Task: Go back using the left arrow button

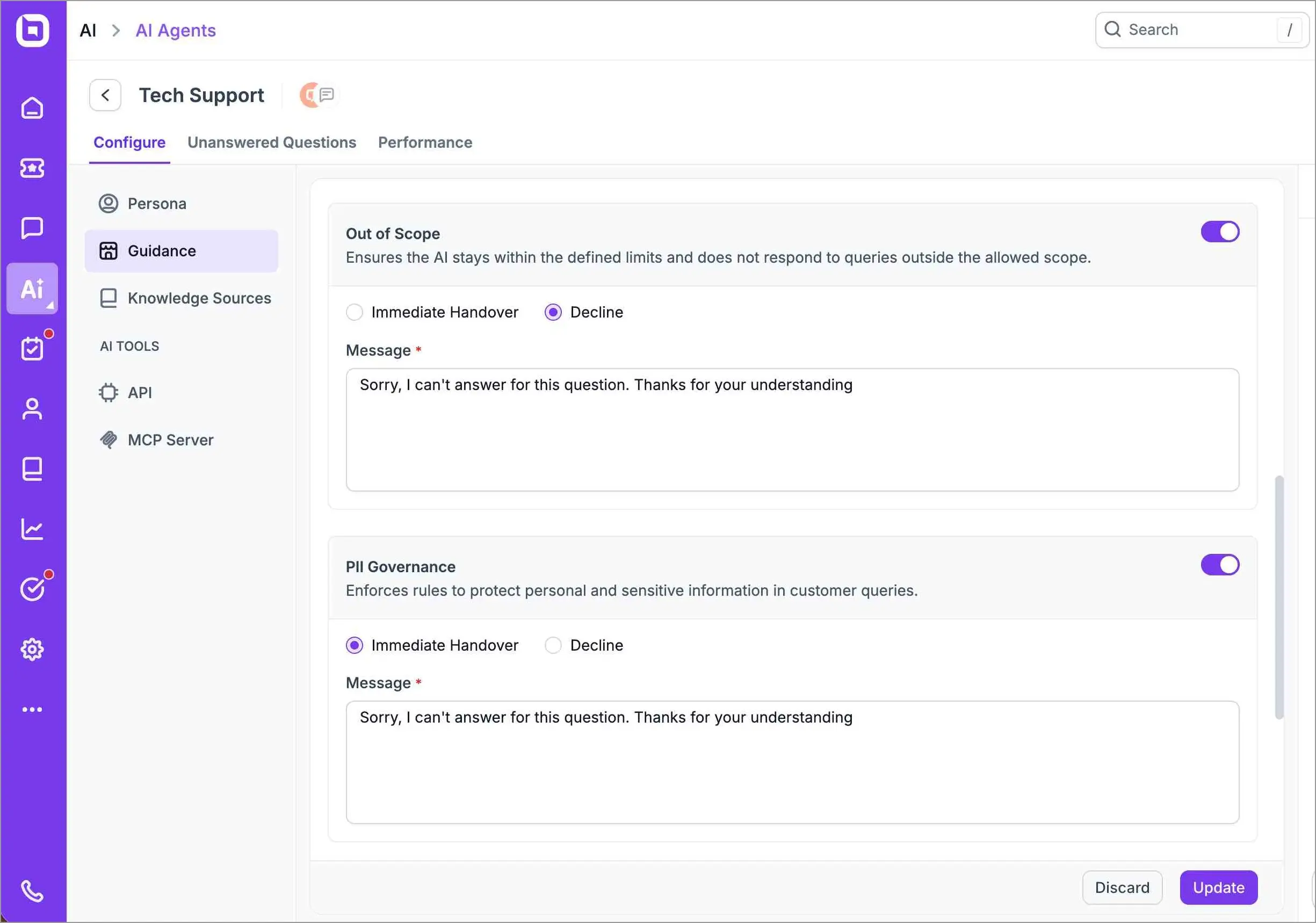Action: click(105, 95)
